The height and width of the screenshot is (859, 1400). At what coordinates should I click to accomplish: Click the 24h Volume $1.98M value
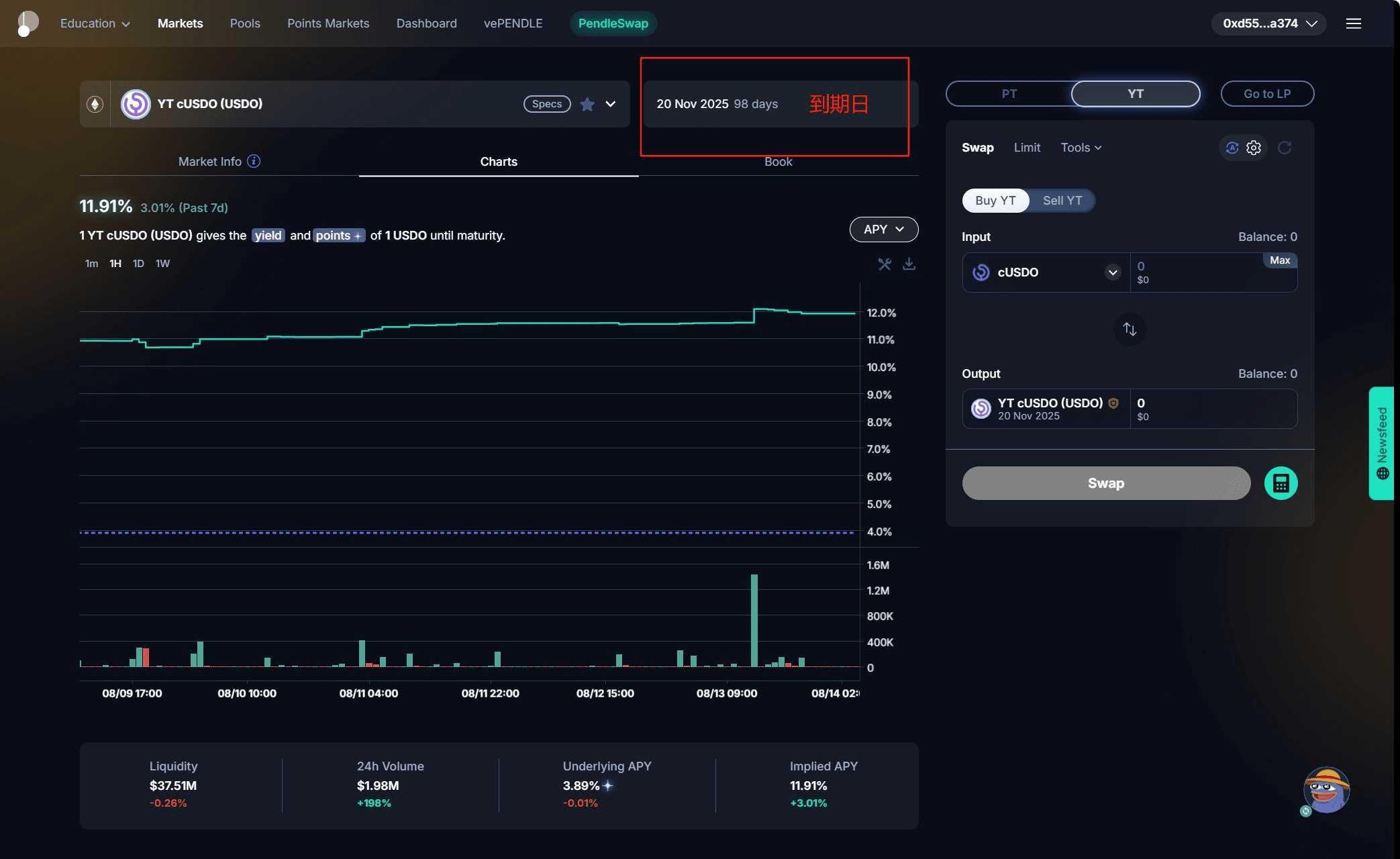[x=378, y=786]
